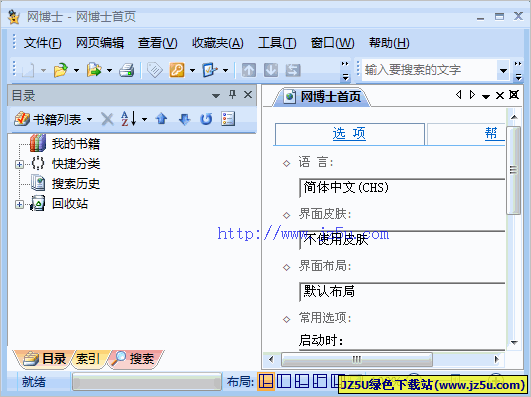The image size is (531, 397).
Task: Open dropdown arrow next to edit page icon
Action: (225, 71)
